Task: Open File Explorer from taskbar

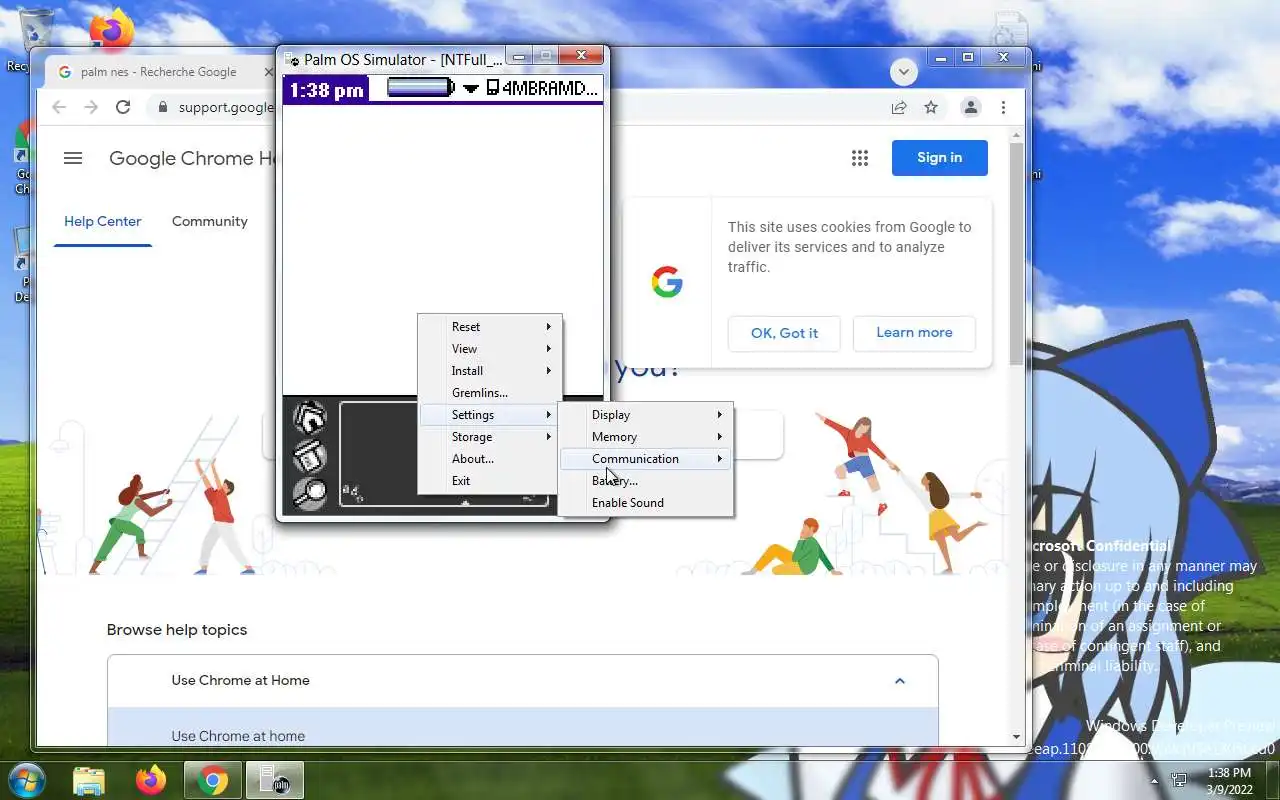Action: pos(89,780)
